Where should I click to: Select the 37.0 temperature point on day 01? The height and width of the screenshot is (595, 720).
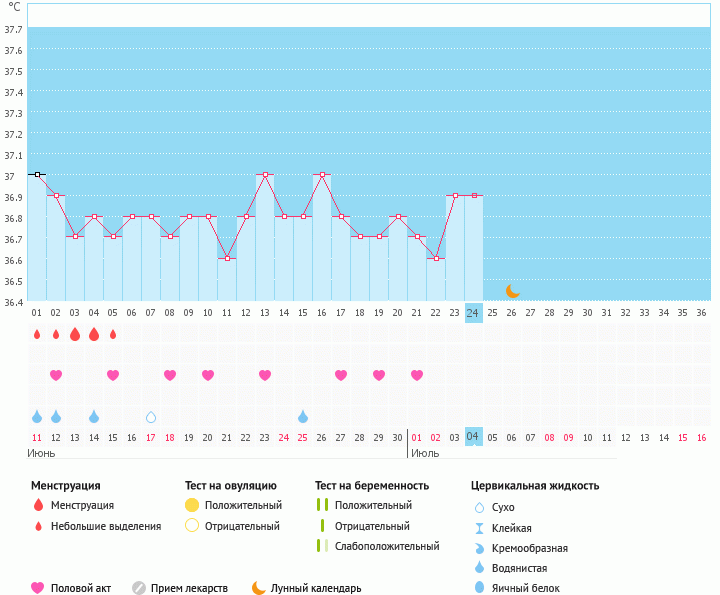point(37,175)
